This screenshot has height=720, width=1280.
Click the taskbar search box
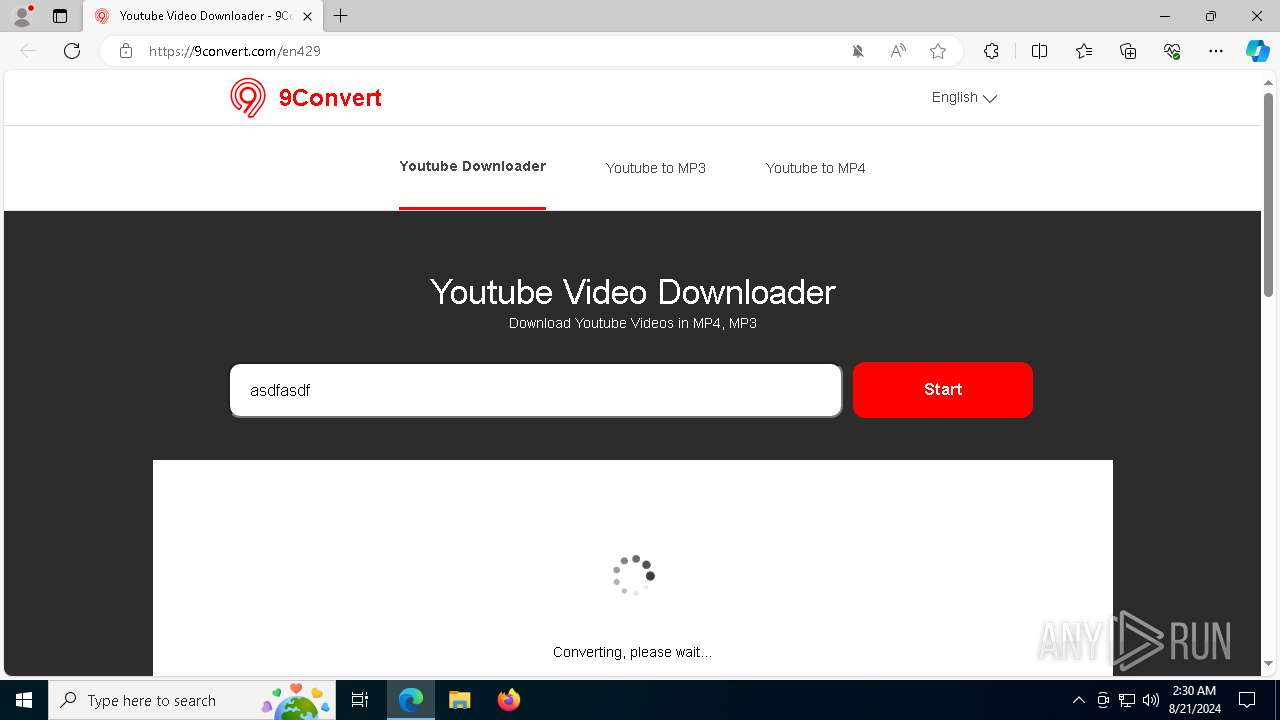192,700
